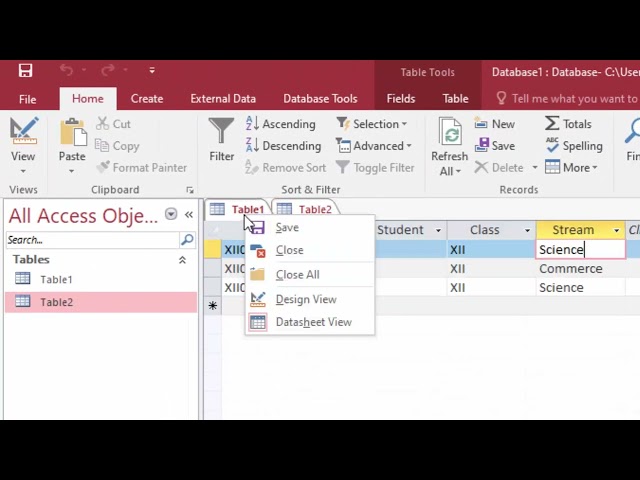Image resolution: width=640 pixels, height=480 pixels.
Task: Click the Filter funnel icon
Action: [221, 131]
